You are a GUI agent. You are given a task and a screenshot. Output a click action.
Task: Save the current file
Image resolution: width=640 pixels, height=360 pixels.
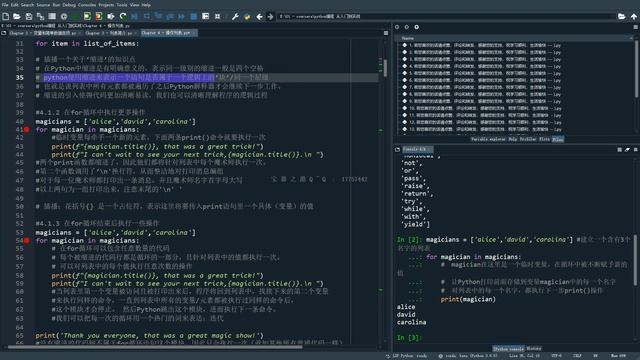click(29, 16)
